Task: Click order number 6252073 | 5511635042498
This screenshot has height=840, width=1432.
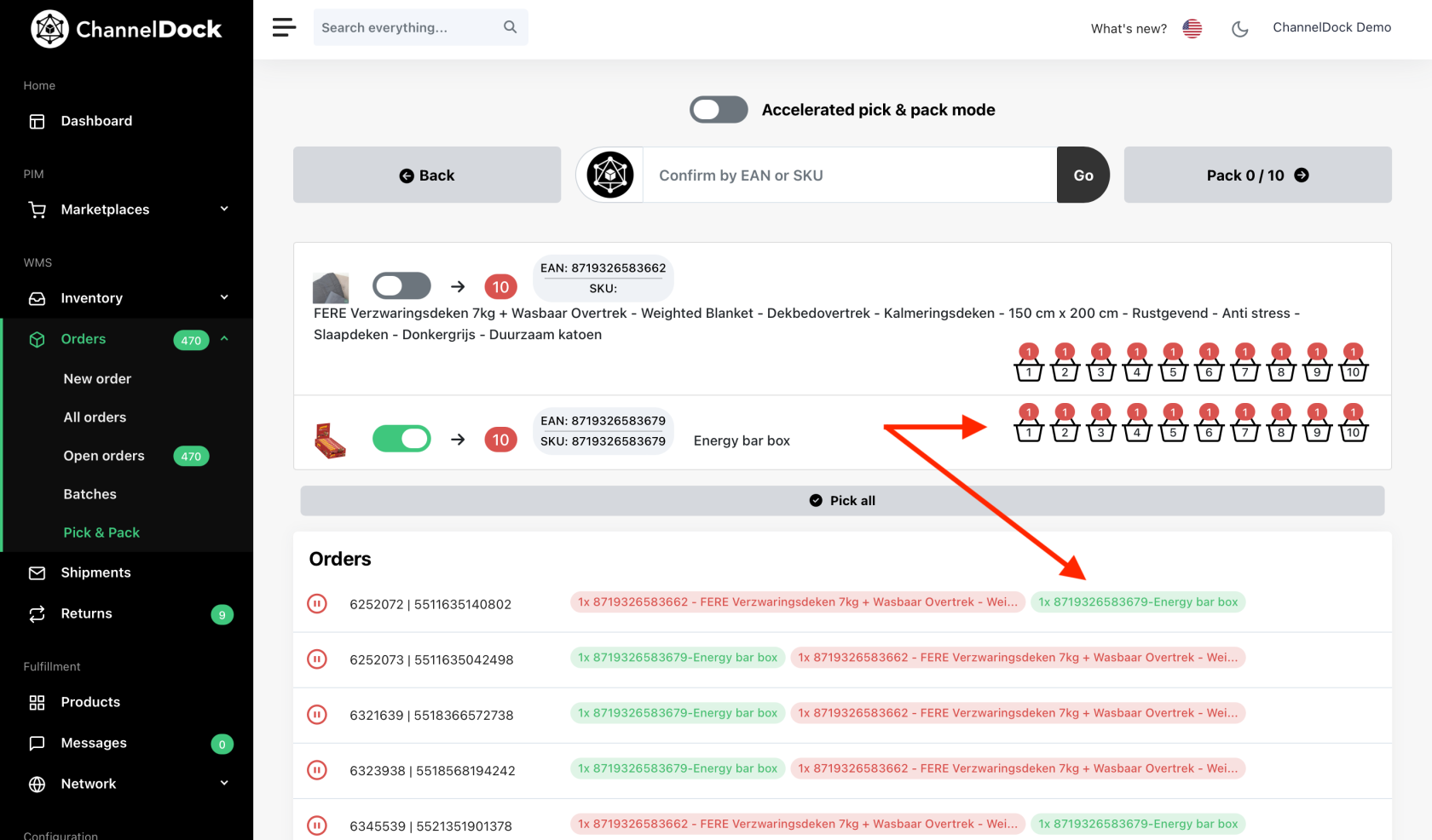Action: (431, 660)
